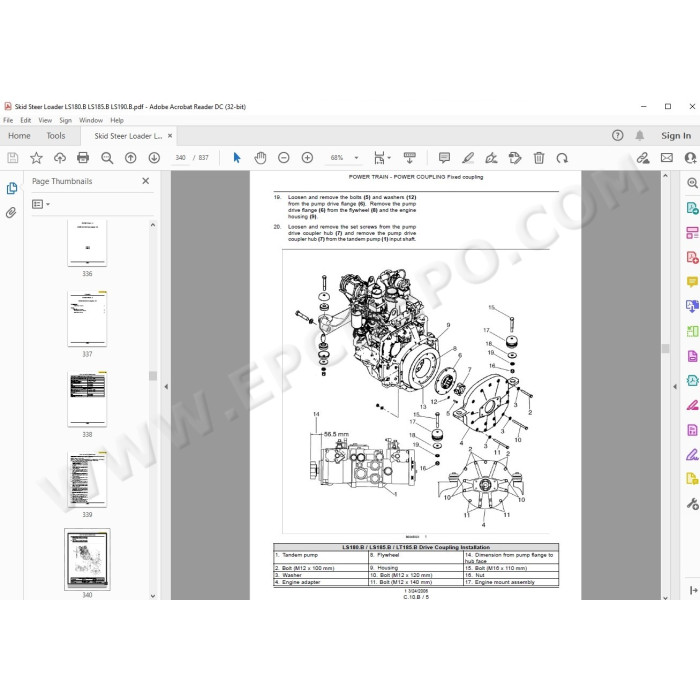Zoom in with the plus circle icon

click(x=307, y=158)
